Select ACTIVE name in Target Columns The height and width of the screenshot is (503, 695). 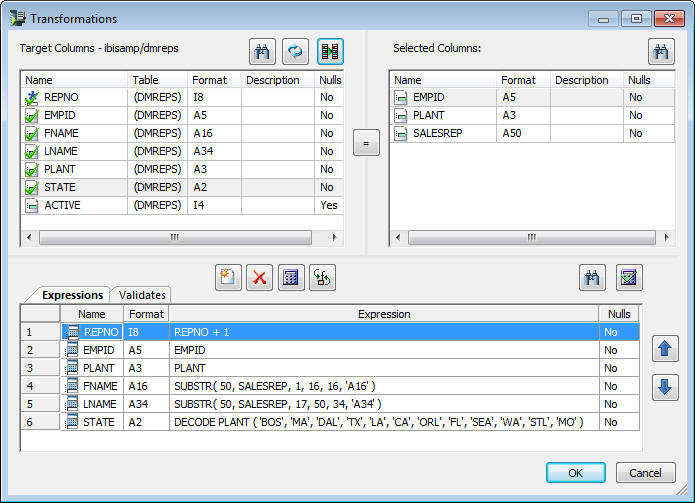[x=62, y=205]
